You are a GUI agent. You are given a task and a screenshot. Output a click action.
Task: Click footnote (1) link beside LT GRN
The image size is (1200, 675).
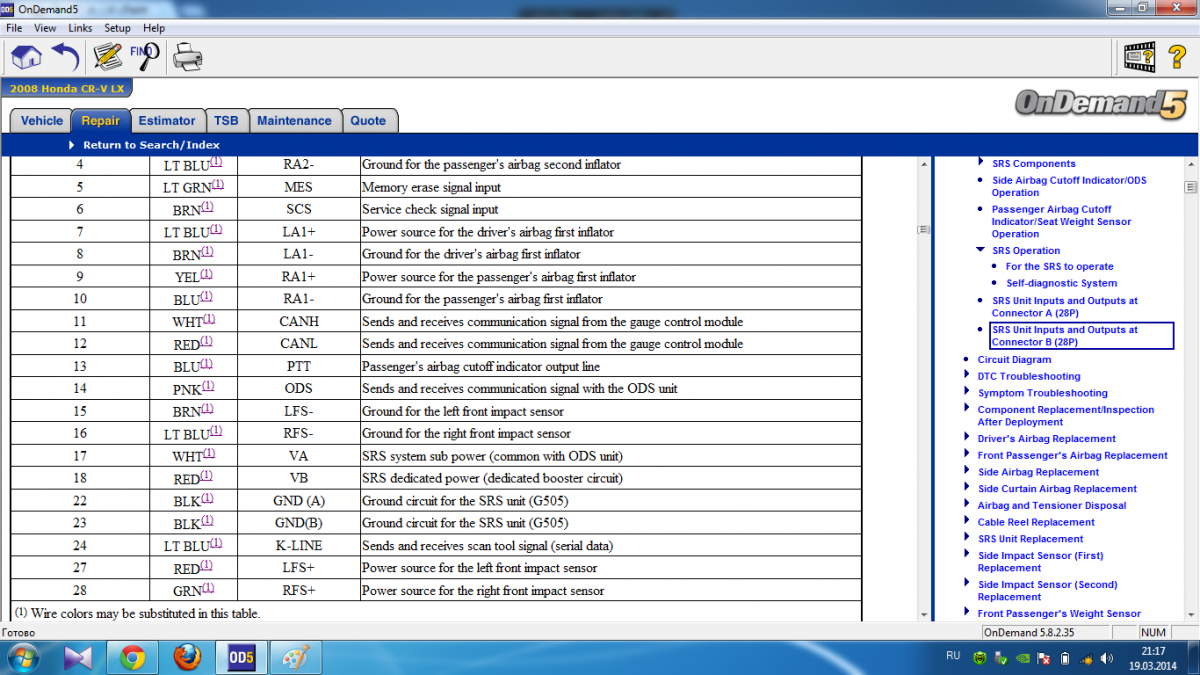(217, 185)
